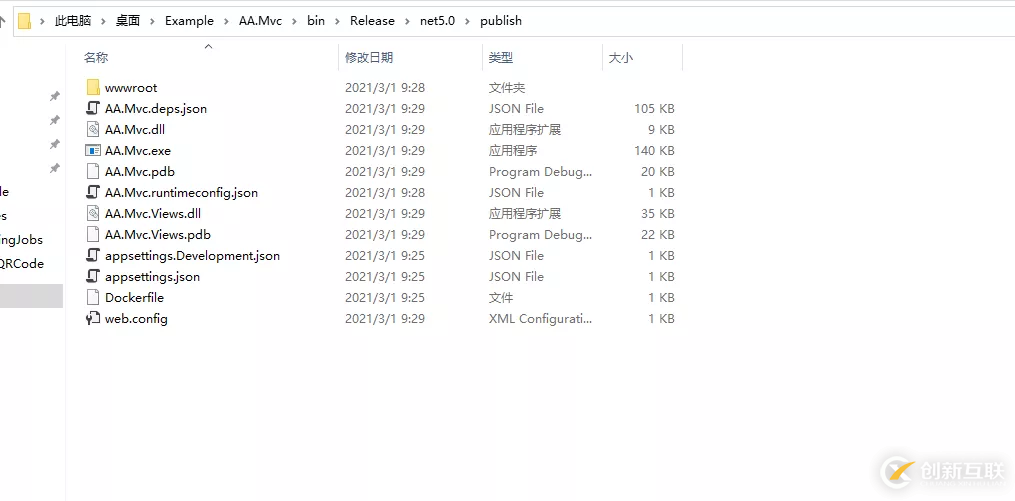
Task: Expand the chevron after AA.Mvc breadcrumb
Action: tap(295, 21)
